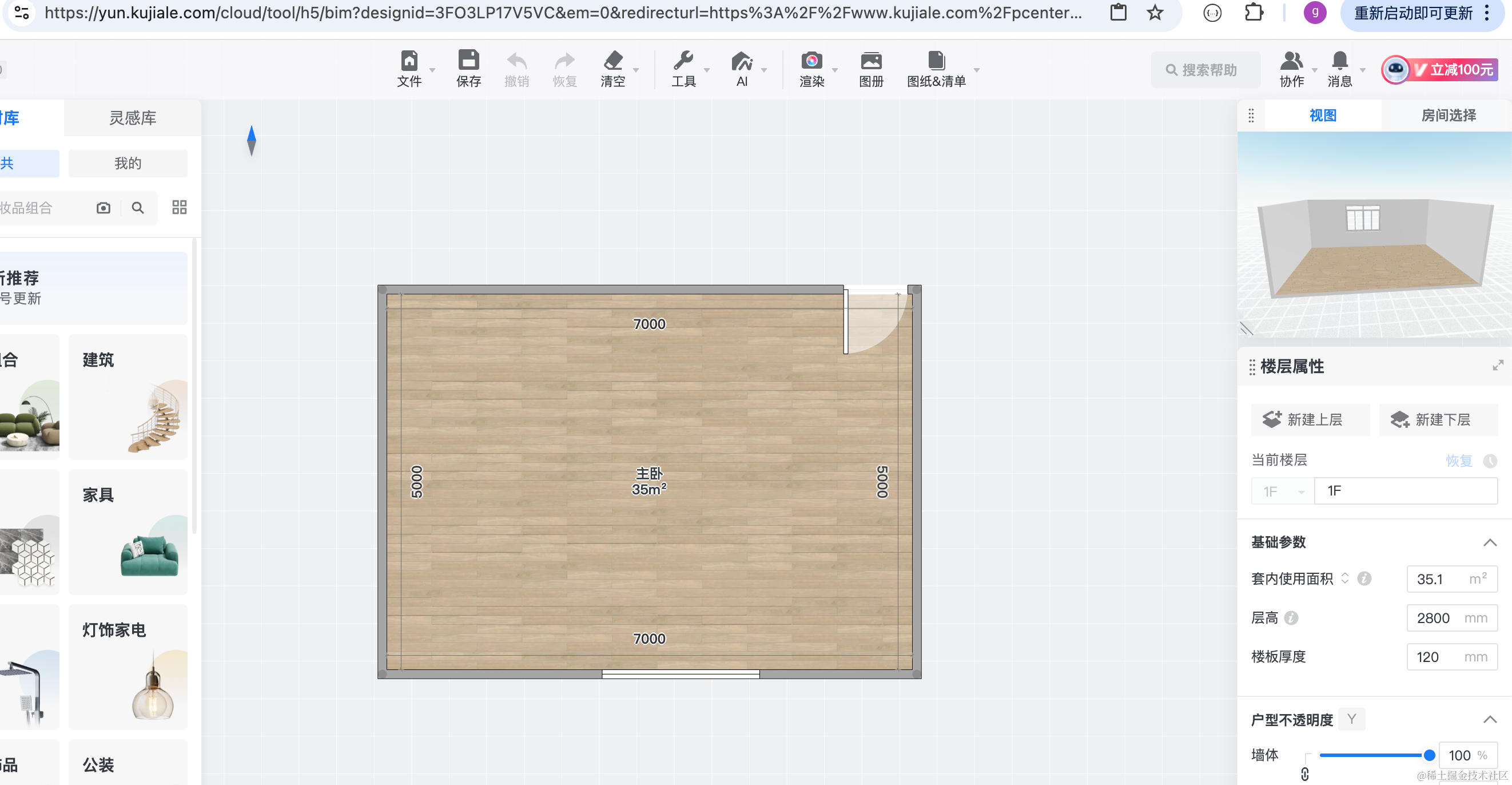Expand the 文件 dropdown arrow
Image resolution: width=1512 pixels, height=785 pixels.
point(432,70)
